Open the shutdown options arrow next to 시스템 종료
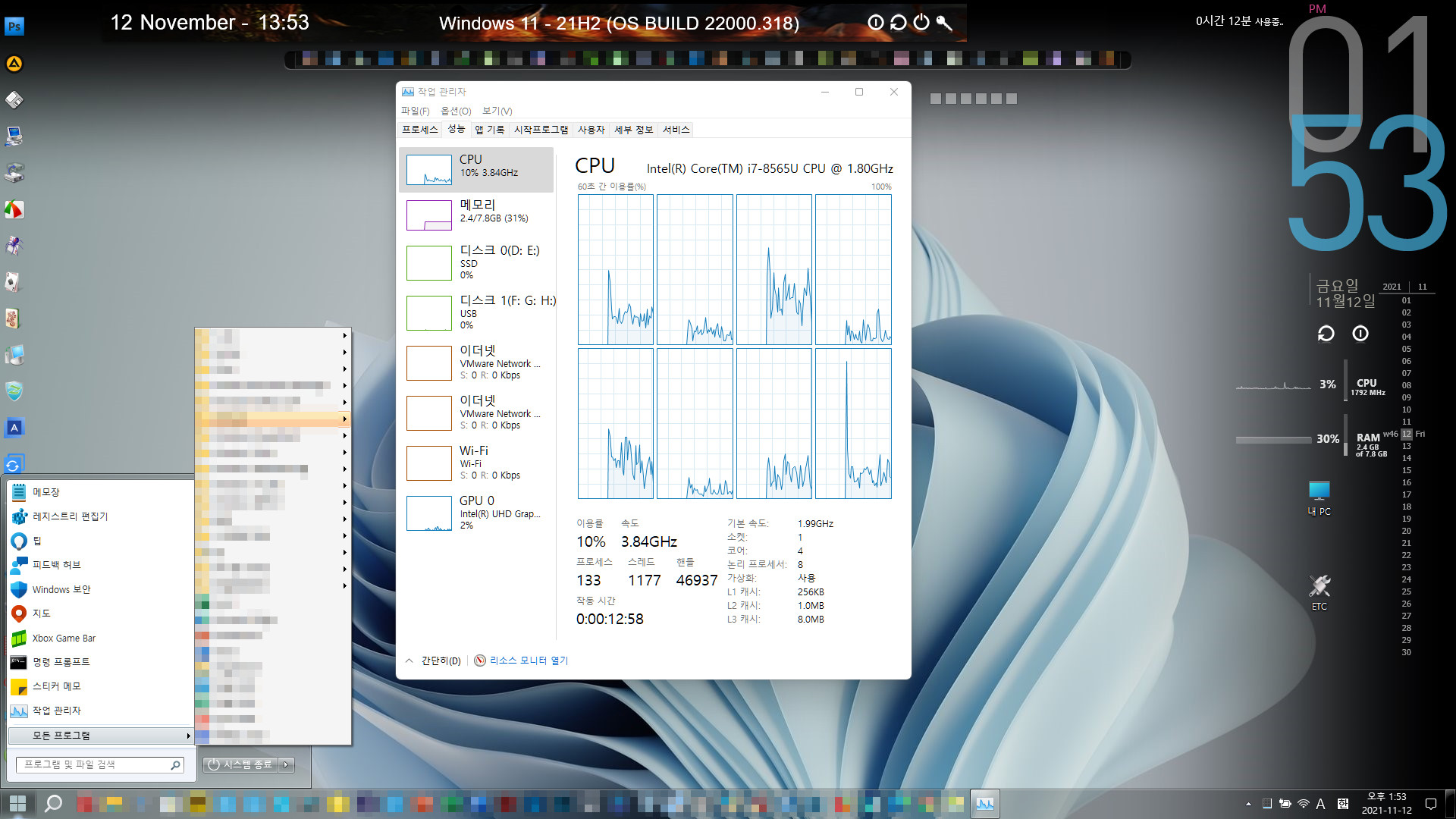The width and height of the screenshot is (1456, 819). 287,765
